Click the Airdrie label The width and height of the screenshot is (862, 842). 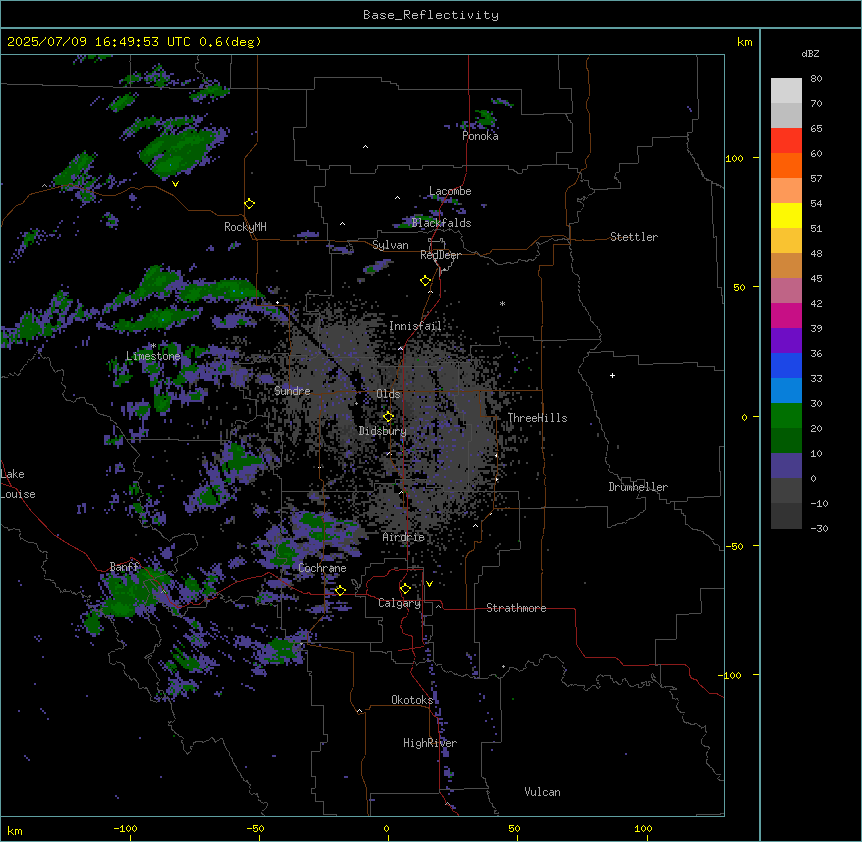[404, 537]
